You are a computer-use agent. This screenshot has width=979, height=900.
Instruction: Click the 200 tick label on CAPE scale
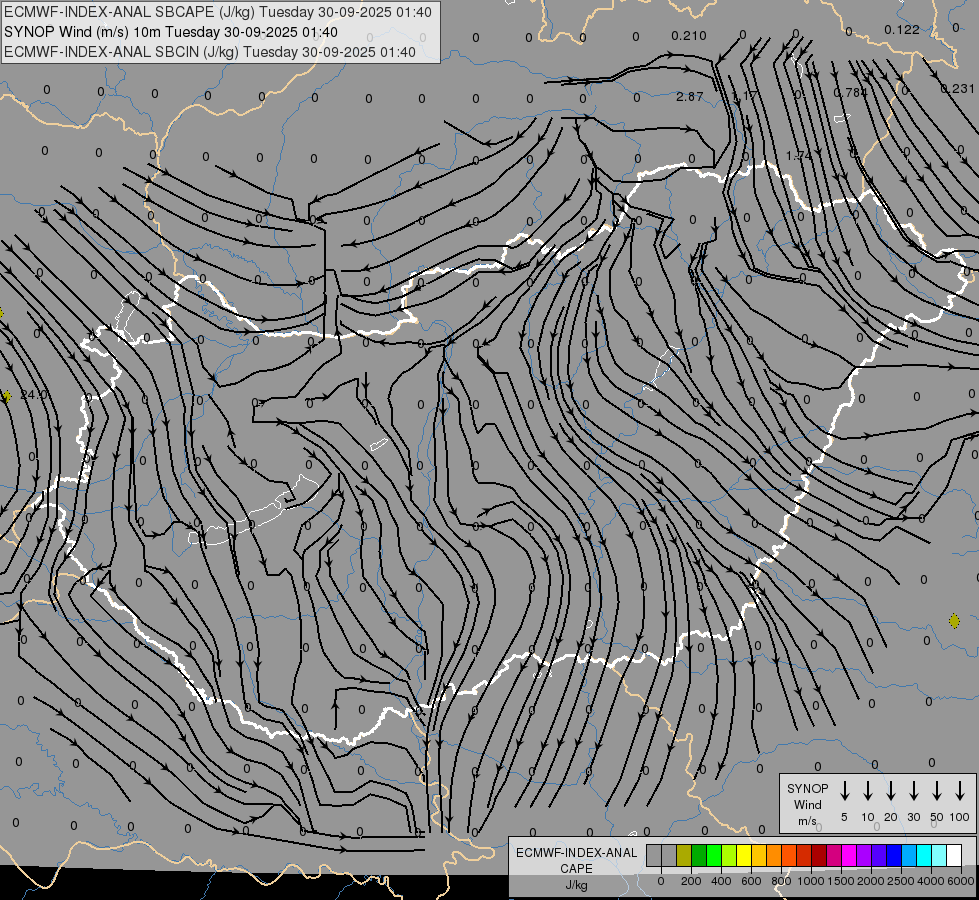[x=691, y=881]
